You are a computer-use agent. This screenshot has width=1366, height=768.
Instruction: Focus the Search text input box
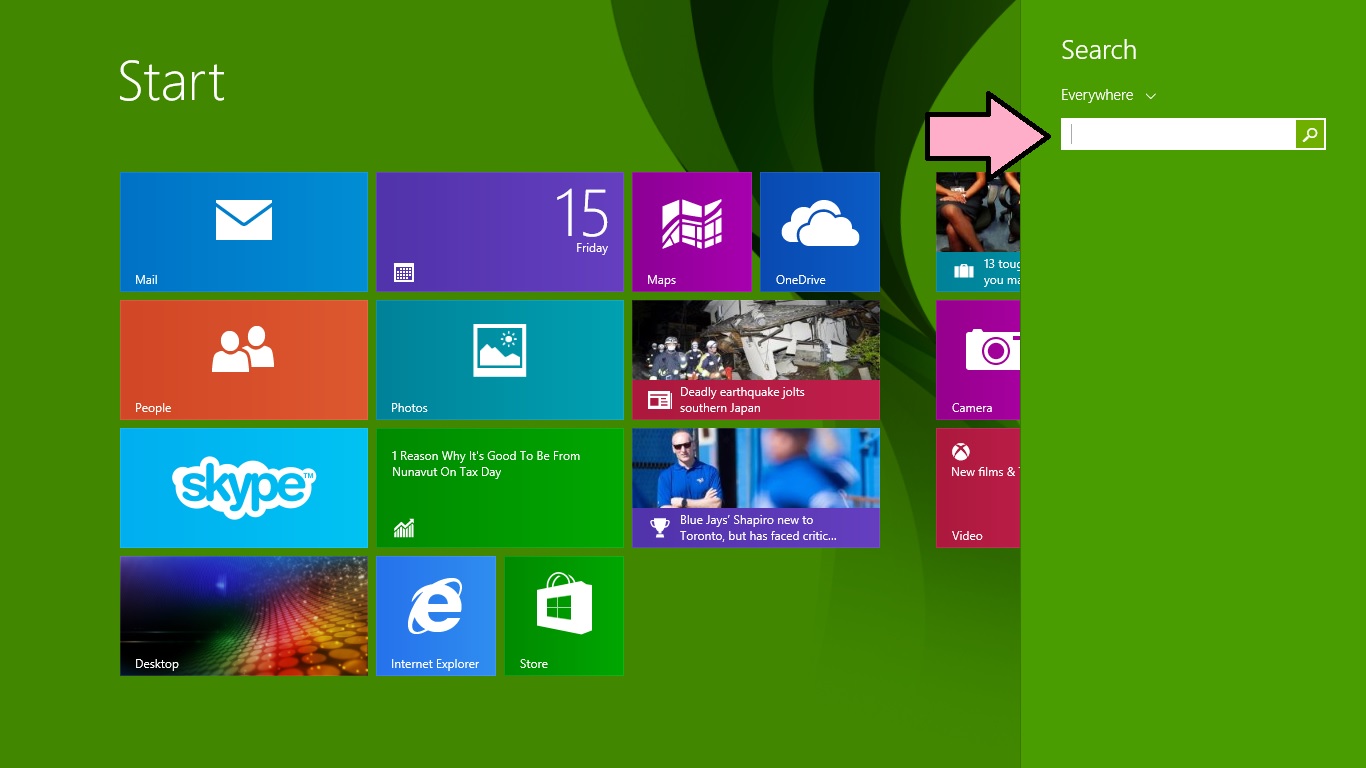click(x=1179, y=134)
